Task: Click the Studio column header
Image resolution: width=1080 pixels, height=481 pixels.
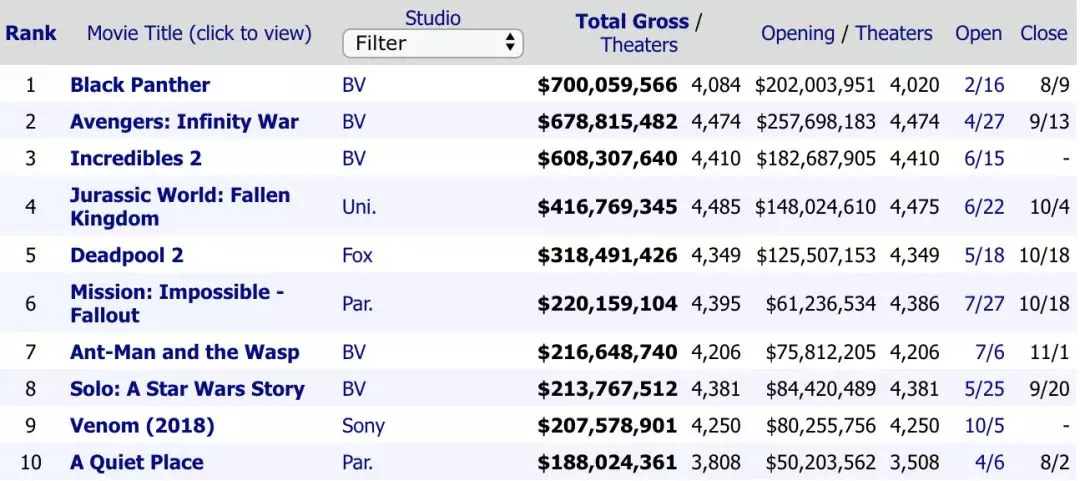Action: [x=432, y=18]
